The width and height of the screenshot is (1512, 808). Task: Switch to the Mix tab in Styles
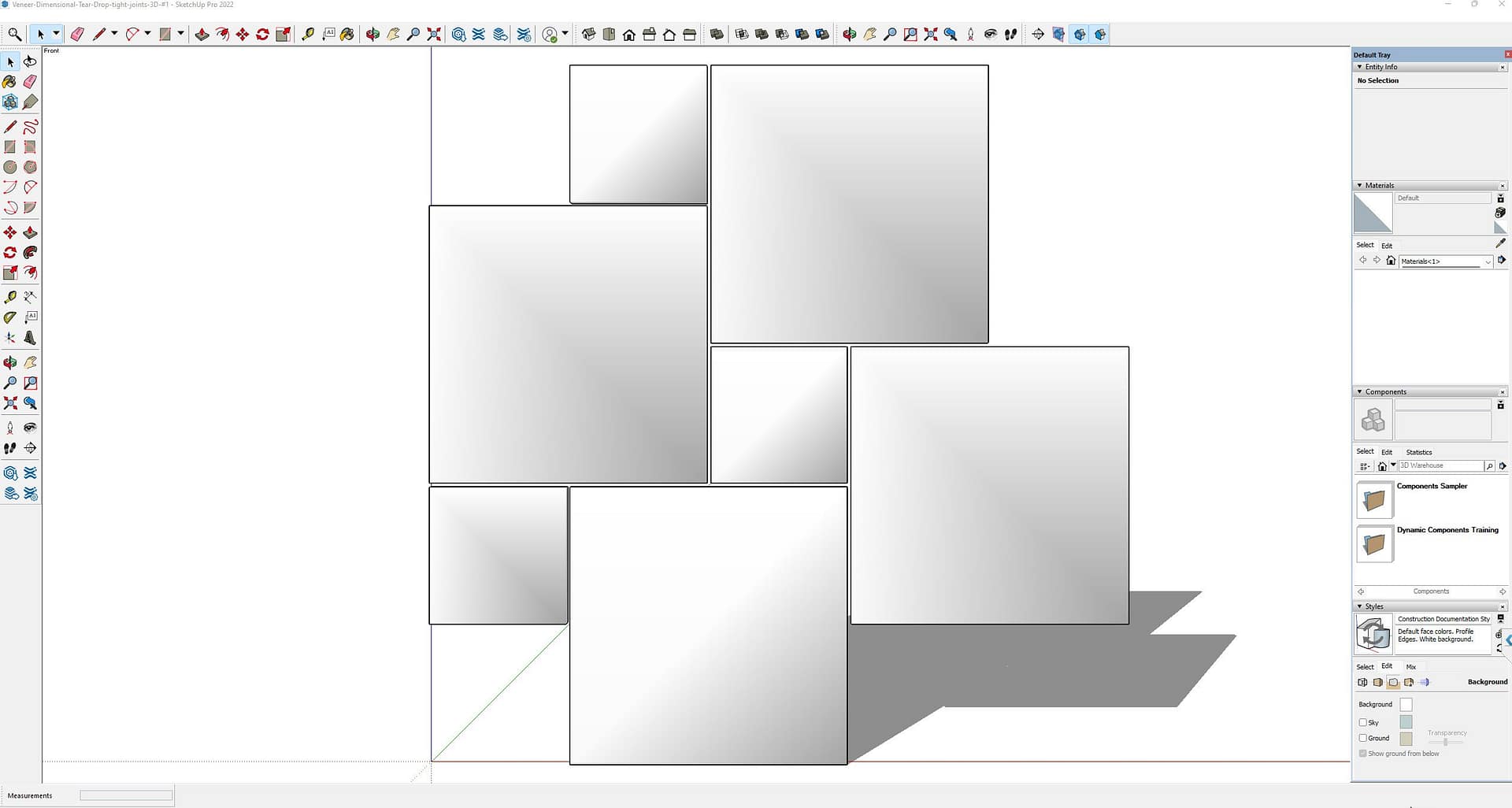[1411, 667]
